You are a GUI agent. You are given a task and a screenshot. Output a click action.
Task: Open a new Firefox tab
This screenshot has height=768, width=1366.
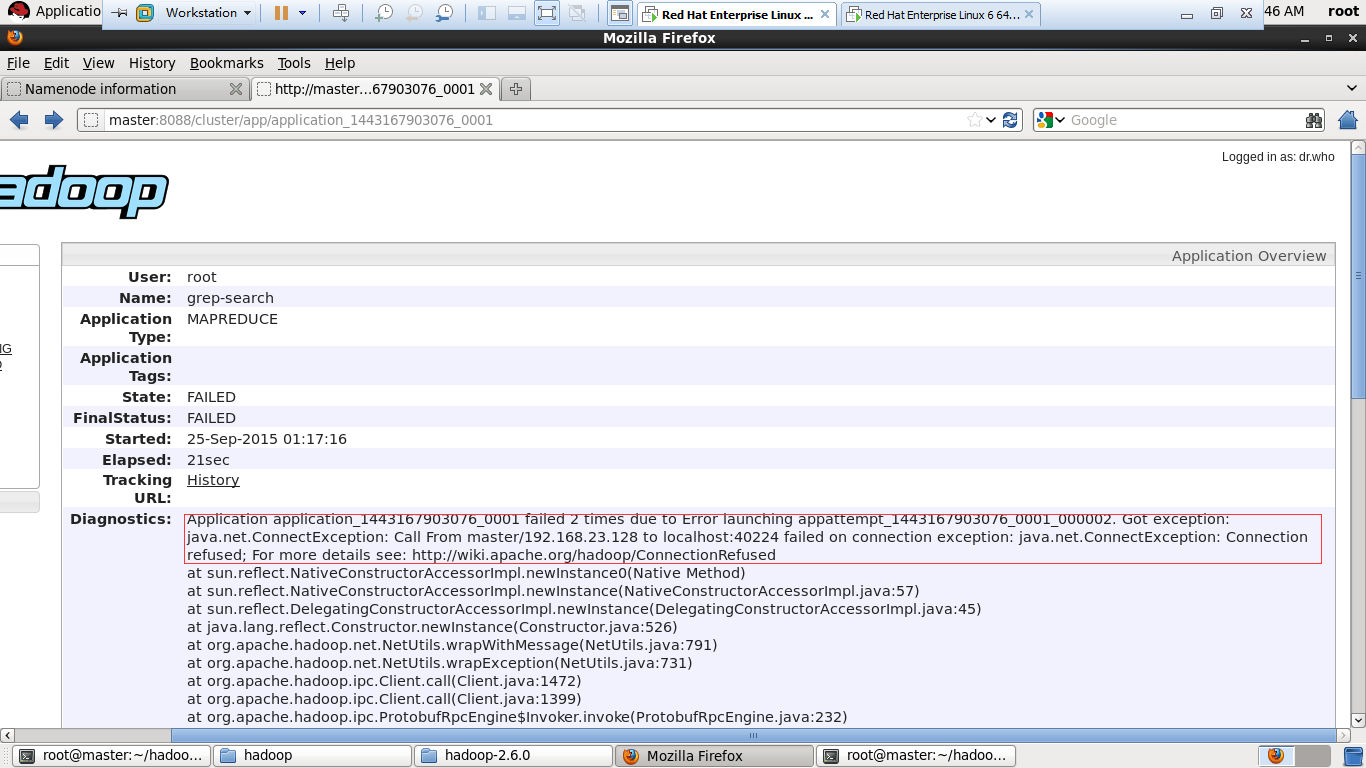coord(516,89)
